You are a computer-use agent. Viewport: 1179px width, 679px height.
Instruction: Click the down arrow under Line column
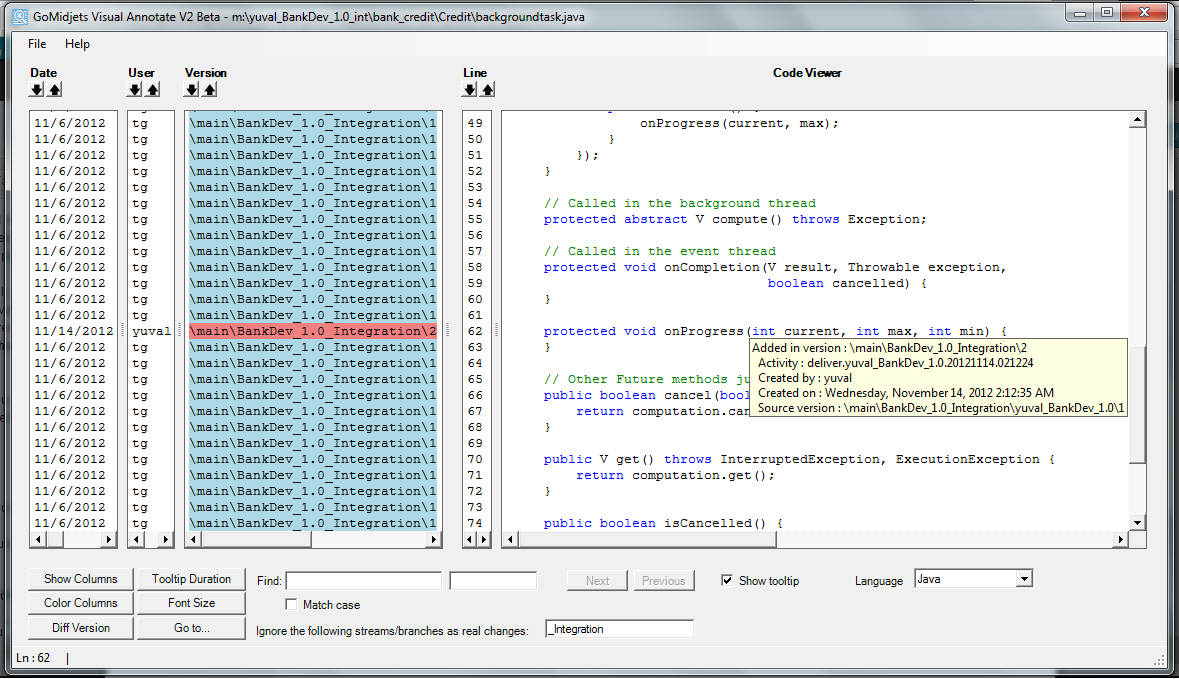coord(470,90)
